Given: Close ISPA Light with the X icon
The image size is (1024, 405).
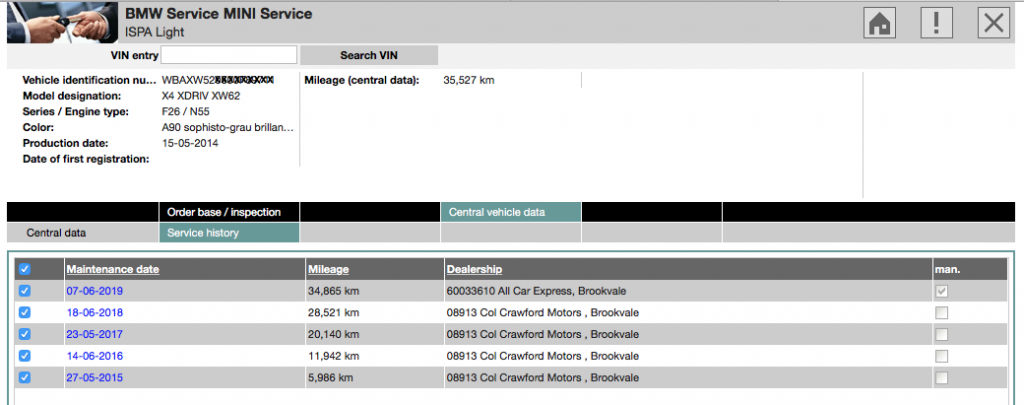Looking at the screenshot, I should point(994,24).
